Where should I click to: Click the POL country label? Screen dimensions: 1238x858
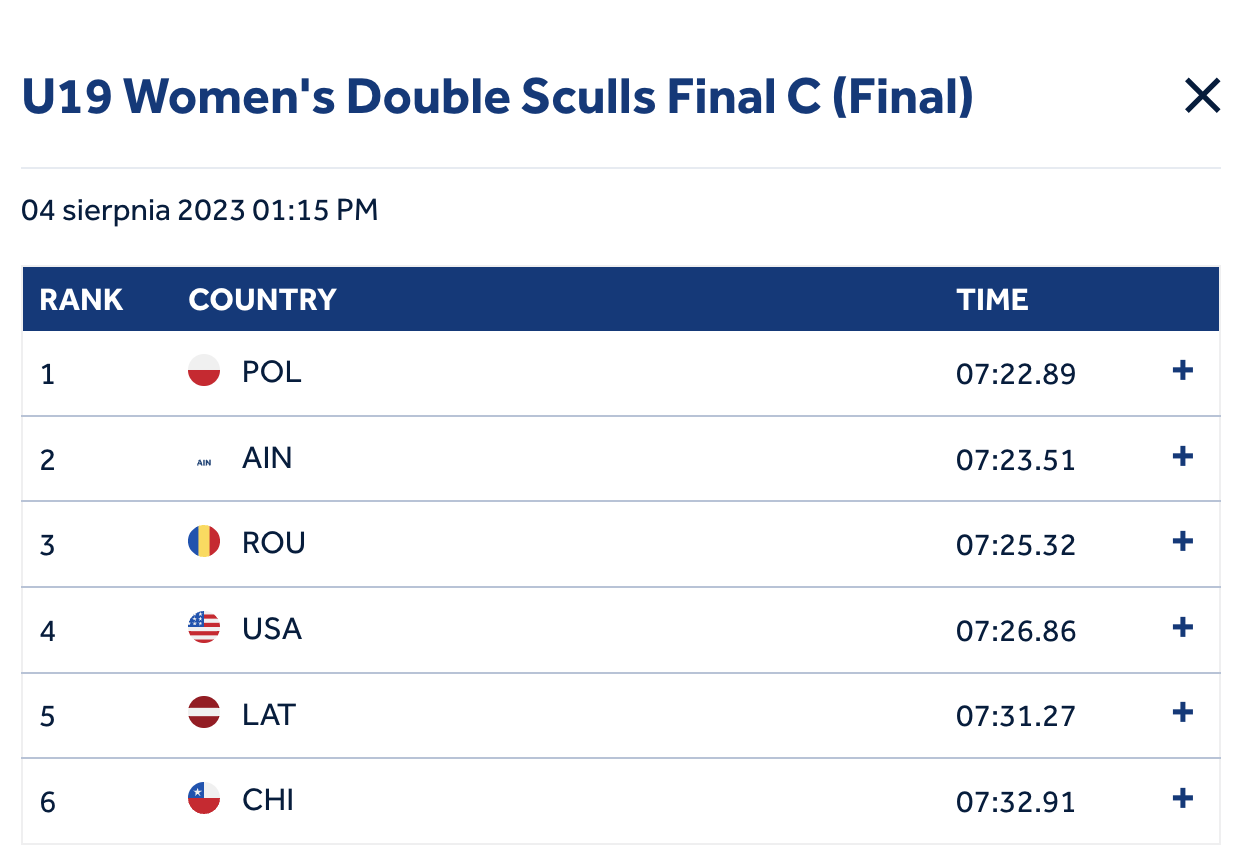click(272, 372)
